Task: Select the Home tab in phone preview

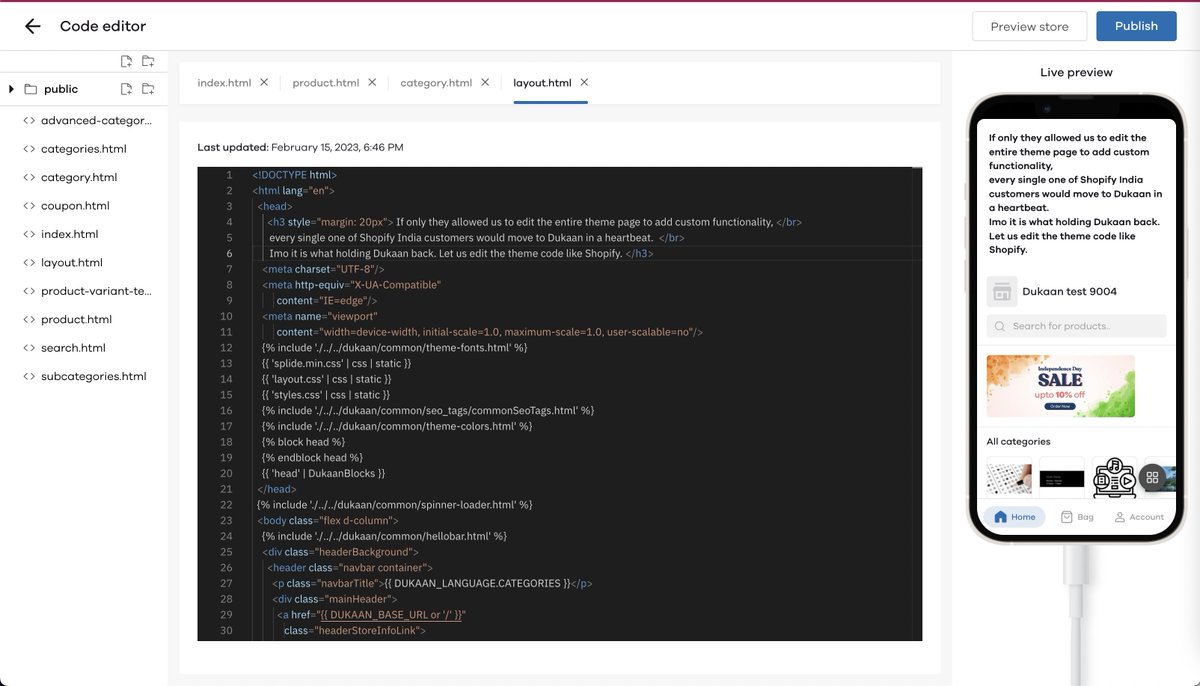Action: 1014,517
